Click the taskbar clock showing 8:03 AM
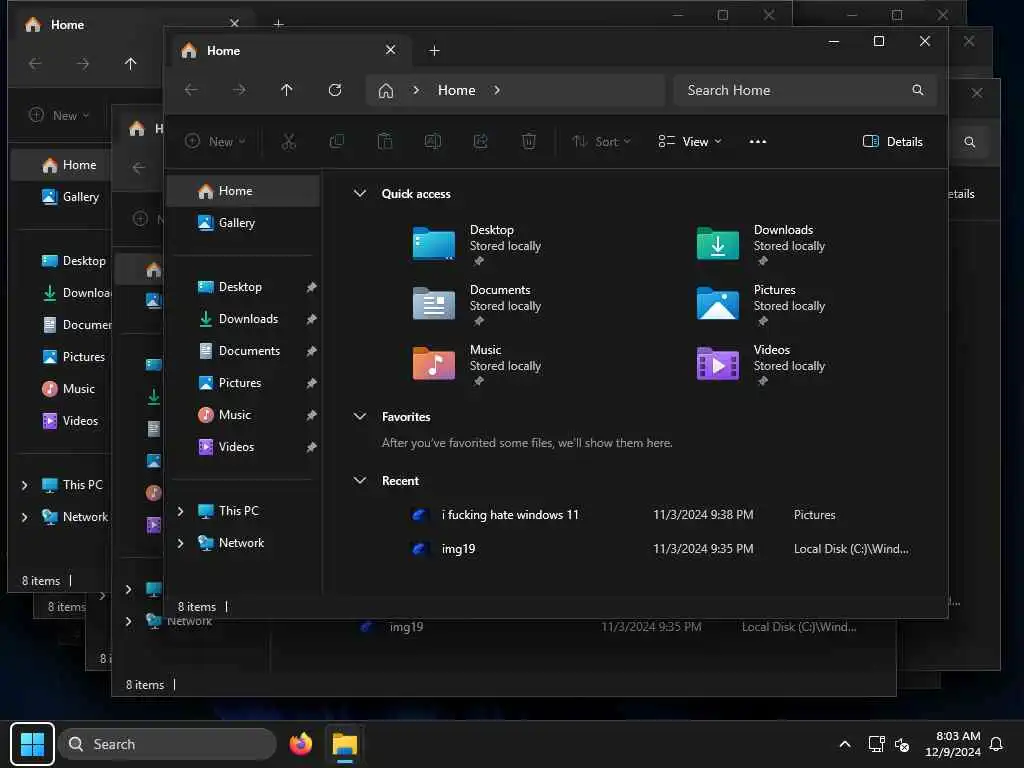Image resolution: width=1024 pixels, height=768 pixels. click(x=952, y=744)
